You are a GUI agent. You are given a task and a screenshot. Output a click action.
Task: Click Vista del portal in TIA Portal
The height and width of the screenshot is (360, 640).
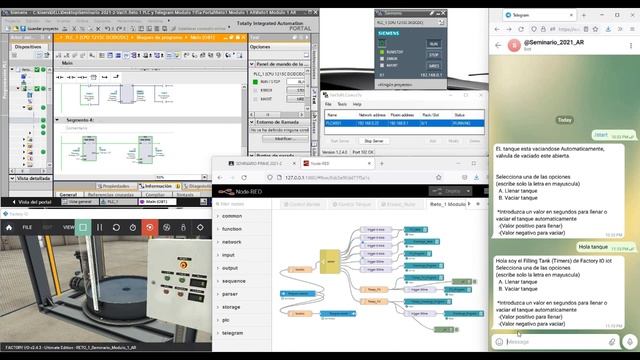32,202
